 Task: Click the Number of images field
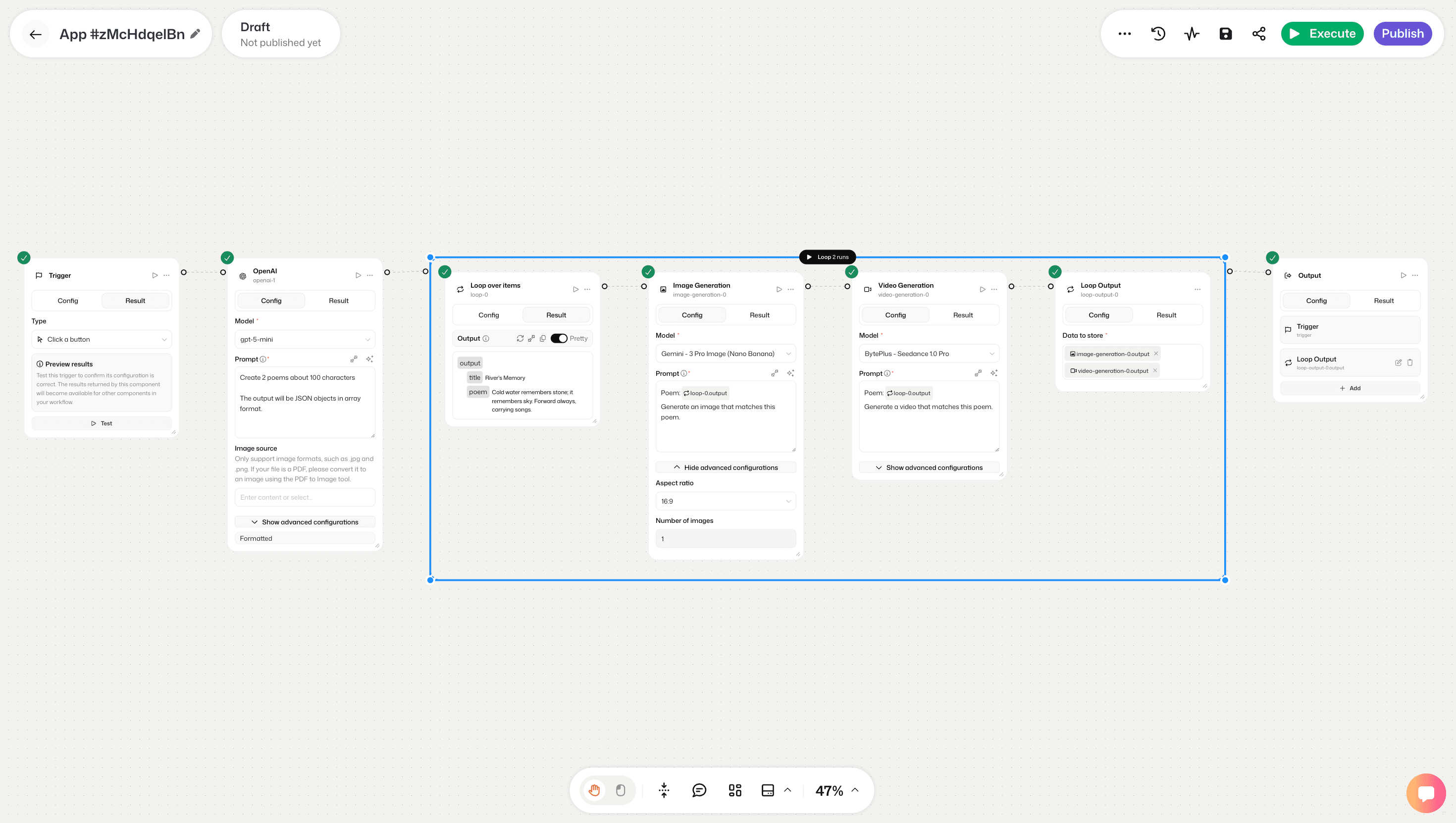pos(725,539)
